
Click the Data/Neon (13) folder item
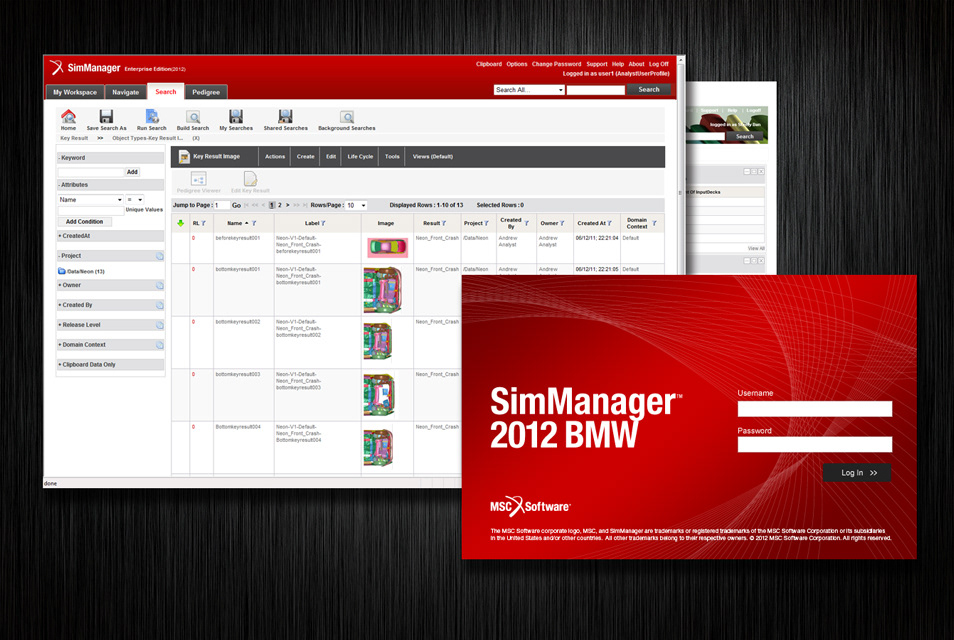82,271
